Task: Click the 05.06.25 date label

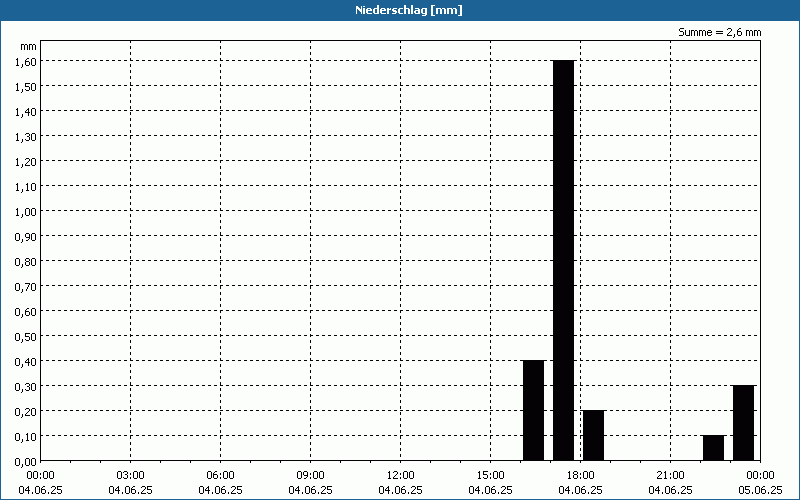Action: pos(760,490)
